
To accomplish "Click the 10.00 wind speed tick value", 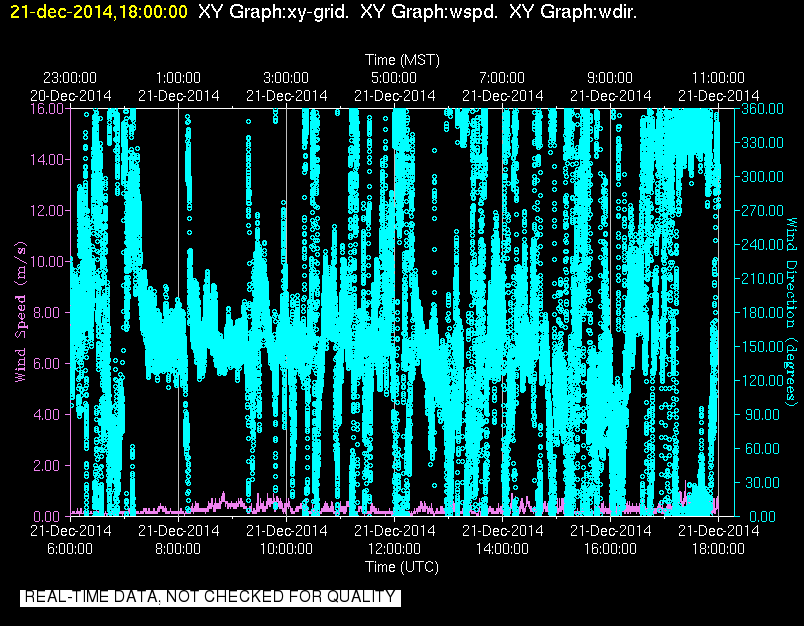I will point(47,261).
